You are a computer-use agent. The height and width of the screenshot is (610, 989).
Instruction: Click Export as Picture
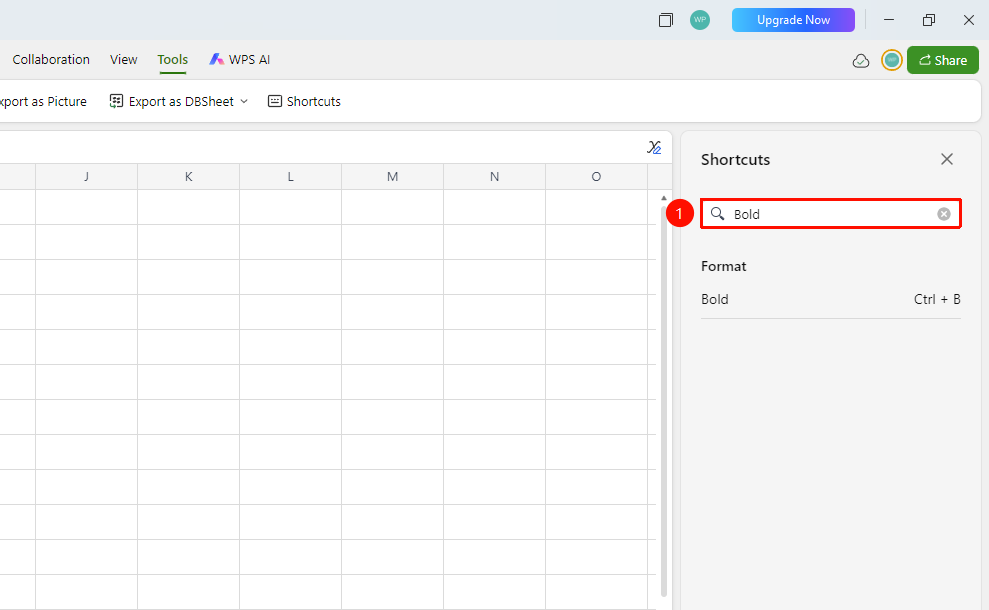43,101
